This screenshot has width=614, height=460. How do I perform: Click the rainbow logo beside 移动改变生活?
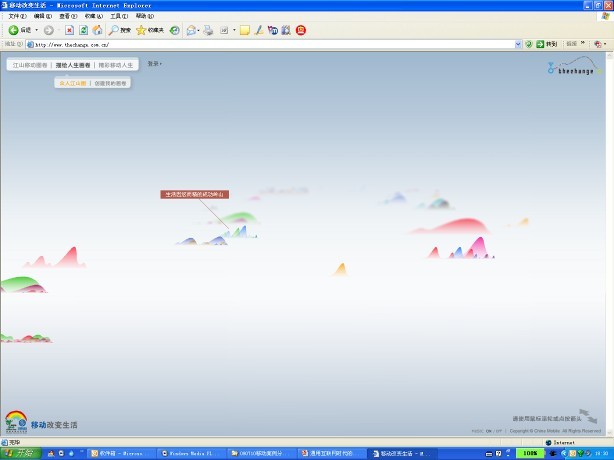(x=16, y=422)
